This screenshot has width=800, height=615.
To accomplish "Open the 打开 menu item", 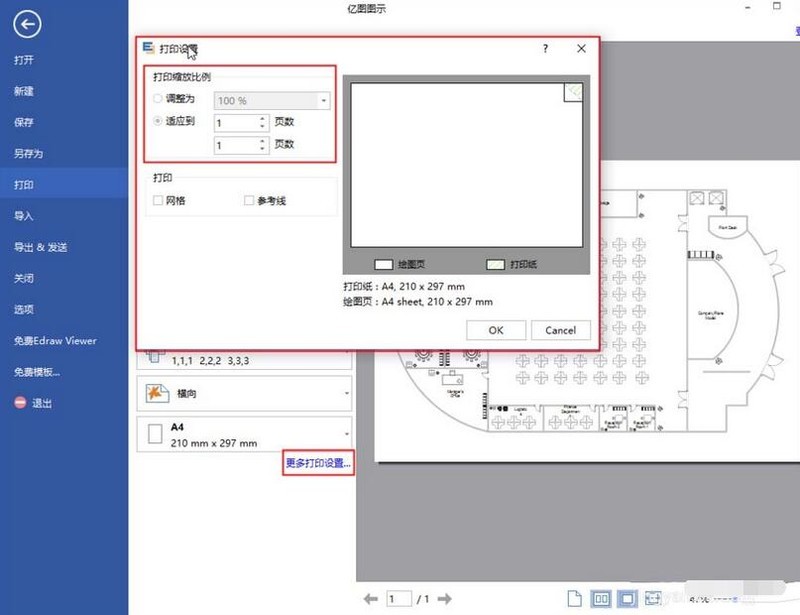I will coord(24,60).
